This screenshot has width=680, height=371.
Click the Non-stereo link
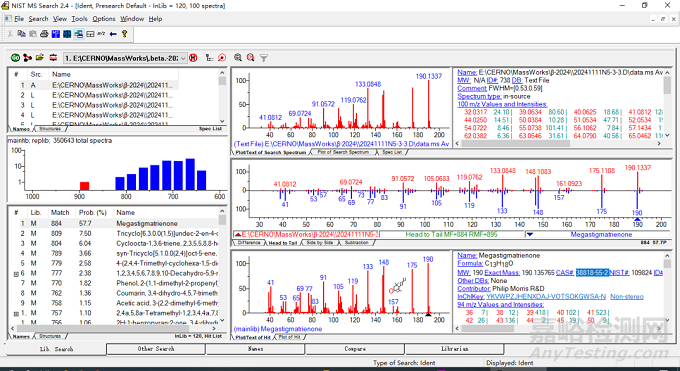click(x=627, y=296)
